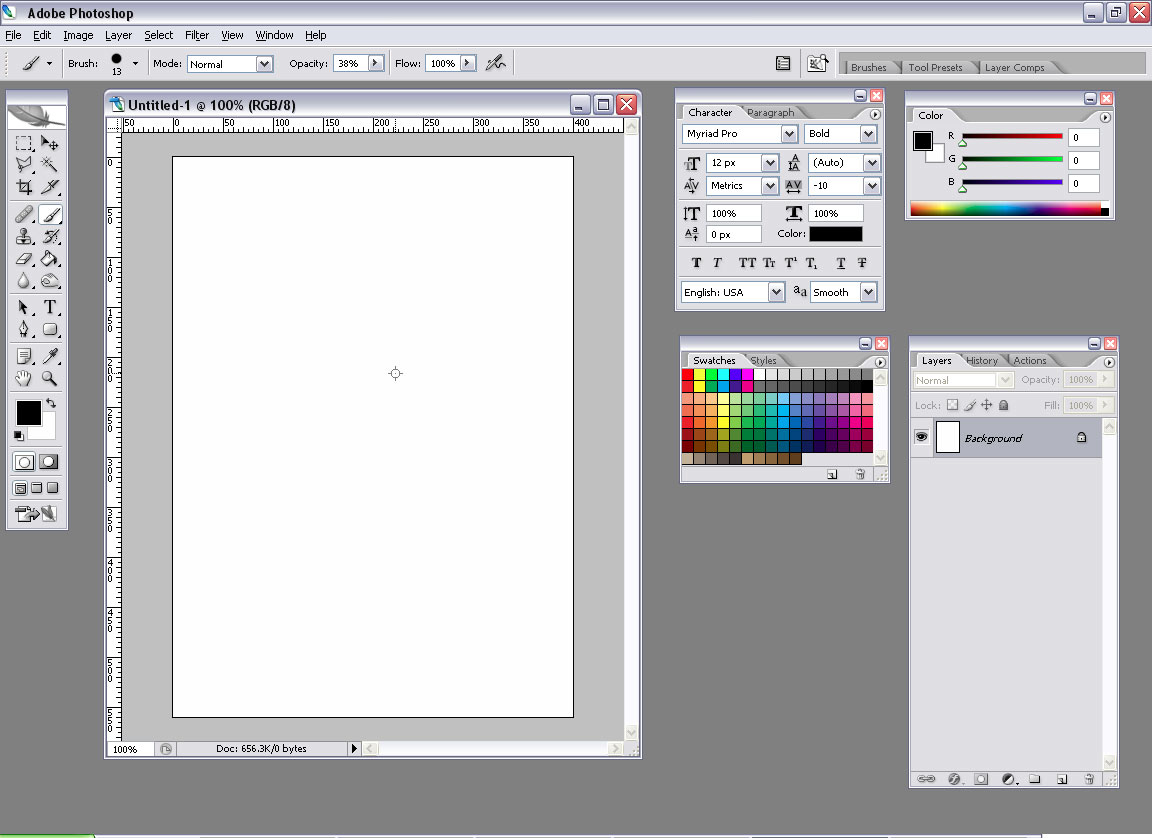This screenshot has height=838, width=1152.
Task: Toggle Underline style in Character panel
Action: (840, 263)
